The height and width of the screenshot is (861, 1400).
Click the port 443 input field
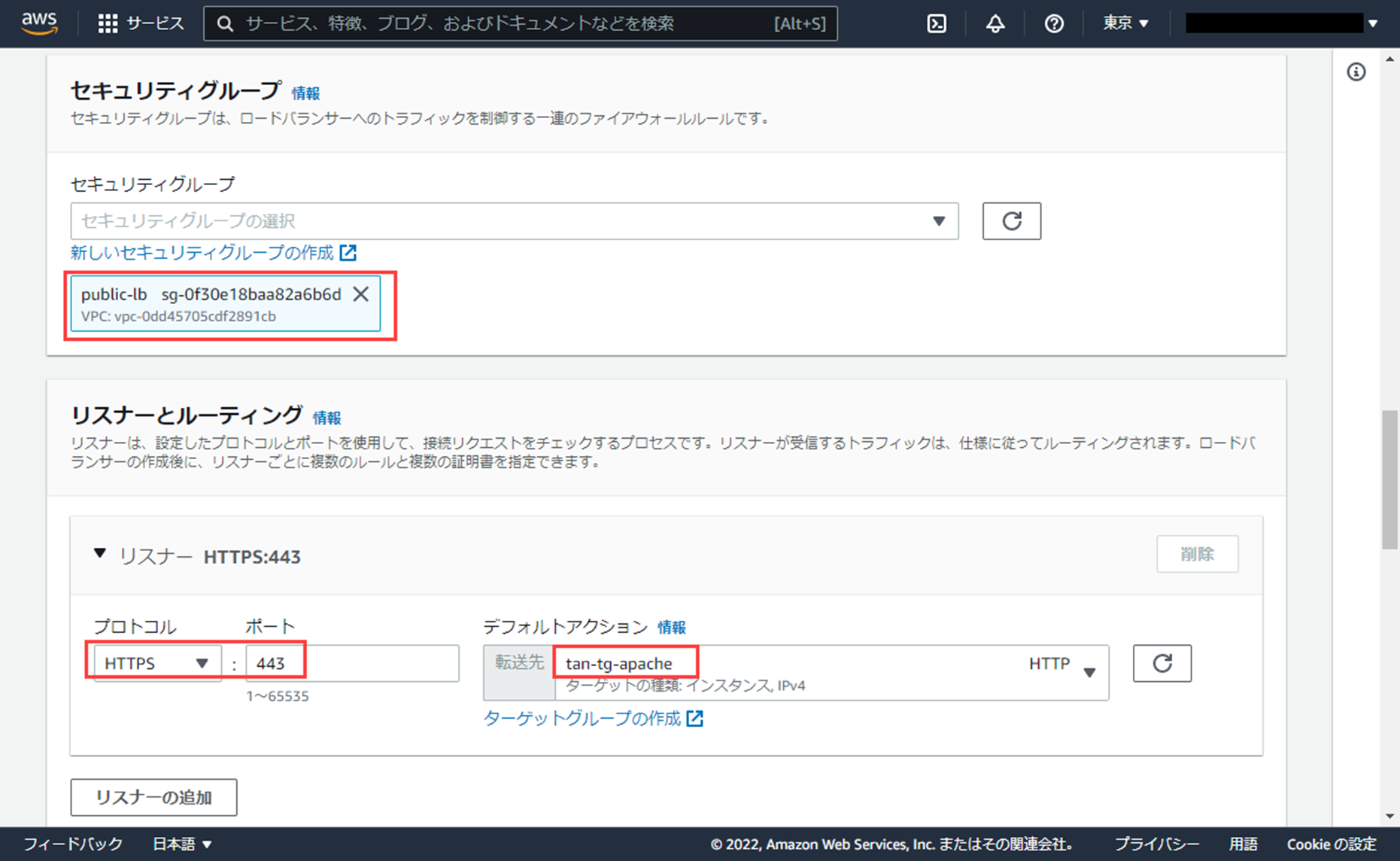point(352,663)
